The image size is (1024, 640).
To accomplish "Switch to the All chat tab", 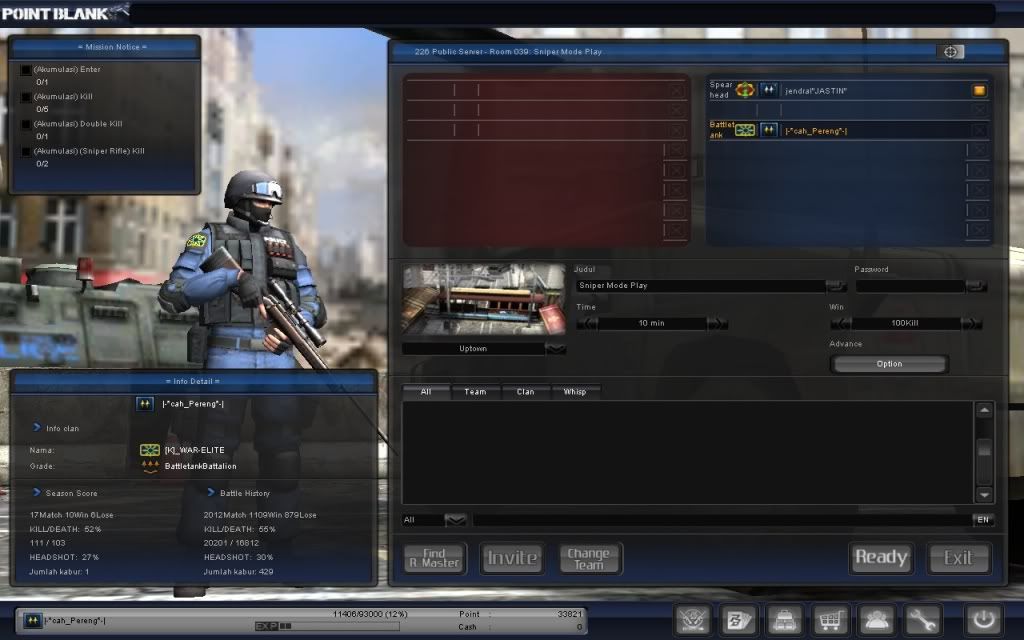I will click(426, 392).
